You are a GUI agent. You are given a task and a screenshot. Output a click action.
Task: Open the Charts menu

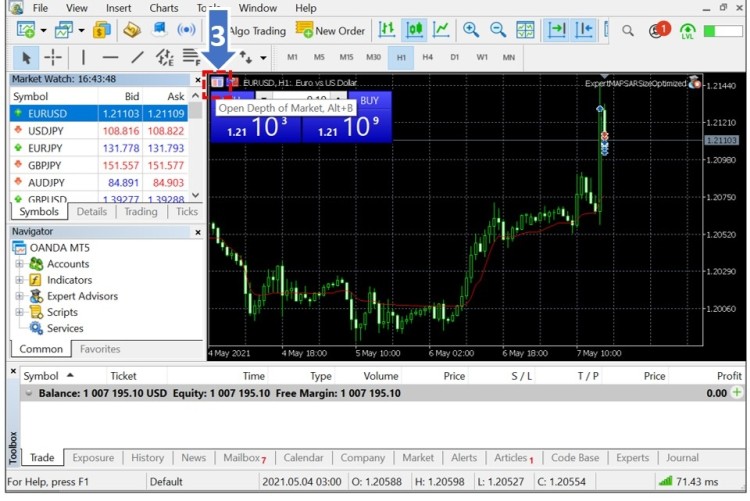(164, 8)
